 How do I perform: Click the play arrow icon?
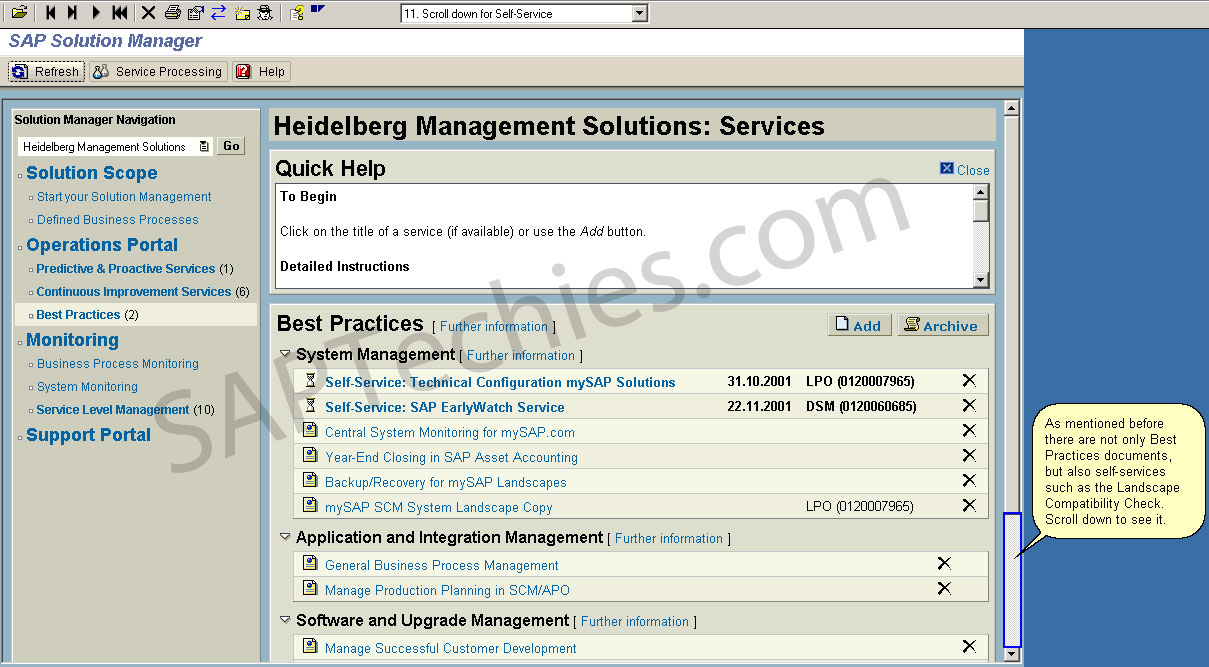pos(96,13)
